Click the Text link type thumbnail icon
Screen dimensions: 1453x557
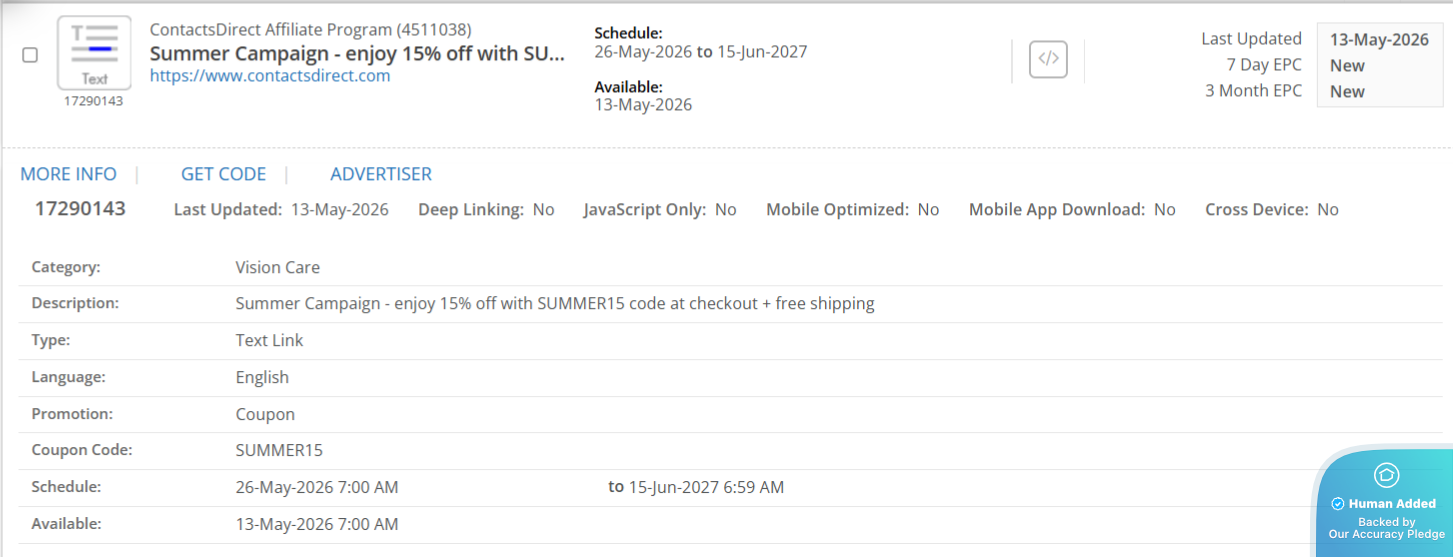pyautogui.click(x=94, y=53)
